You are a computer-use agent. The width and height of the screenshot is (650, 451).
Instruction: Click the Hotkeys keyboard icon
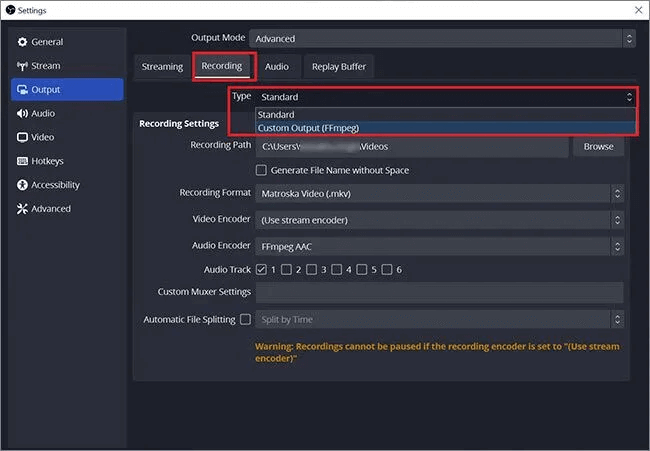pos(22,161)
